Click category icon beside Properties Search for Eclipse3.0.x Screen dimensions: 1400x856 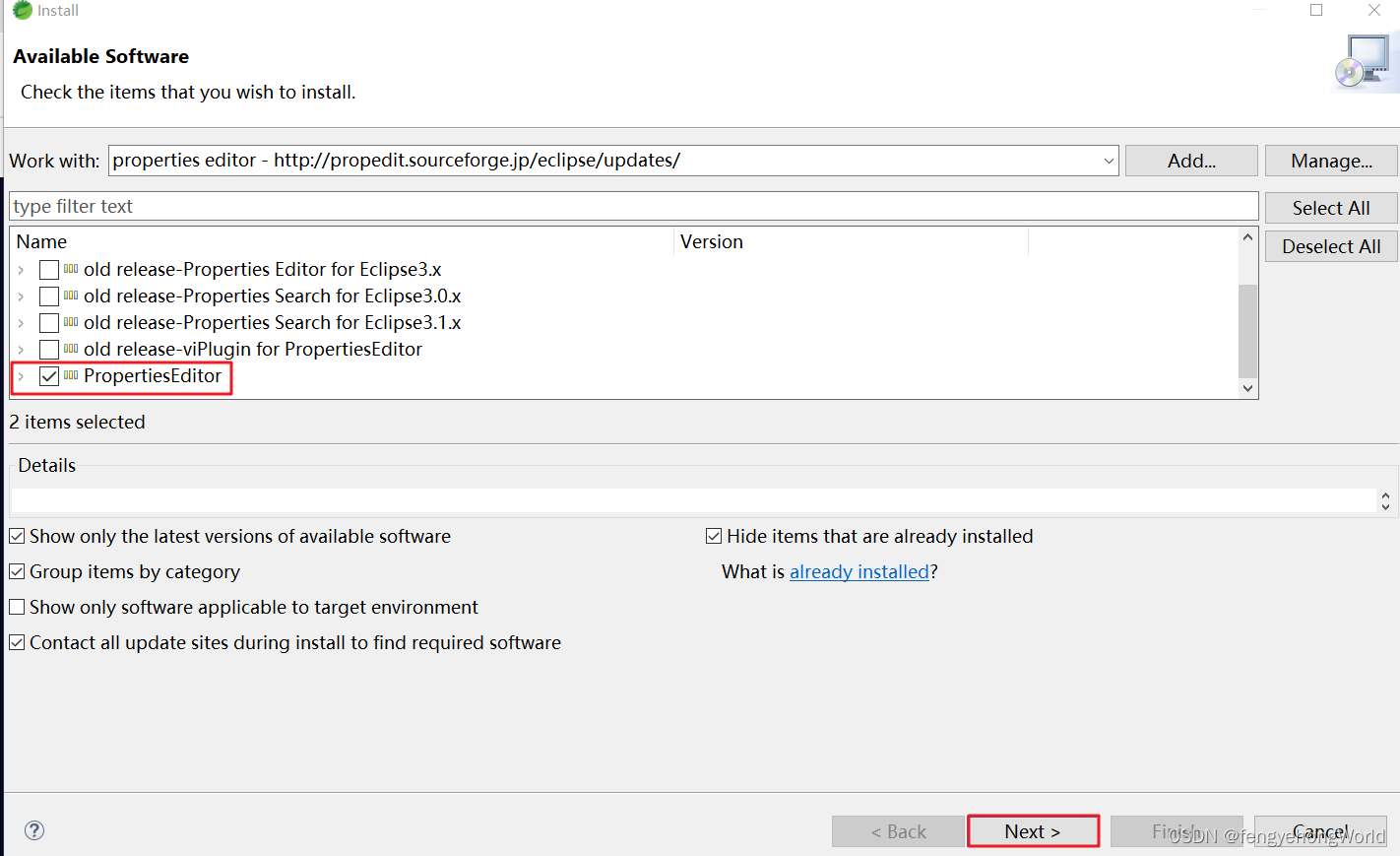click(71, 296)
